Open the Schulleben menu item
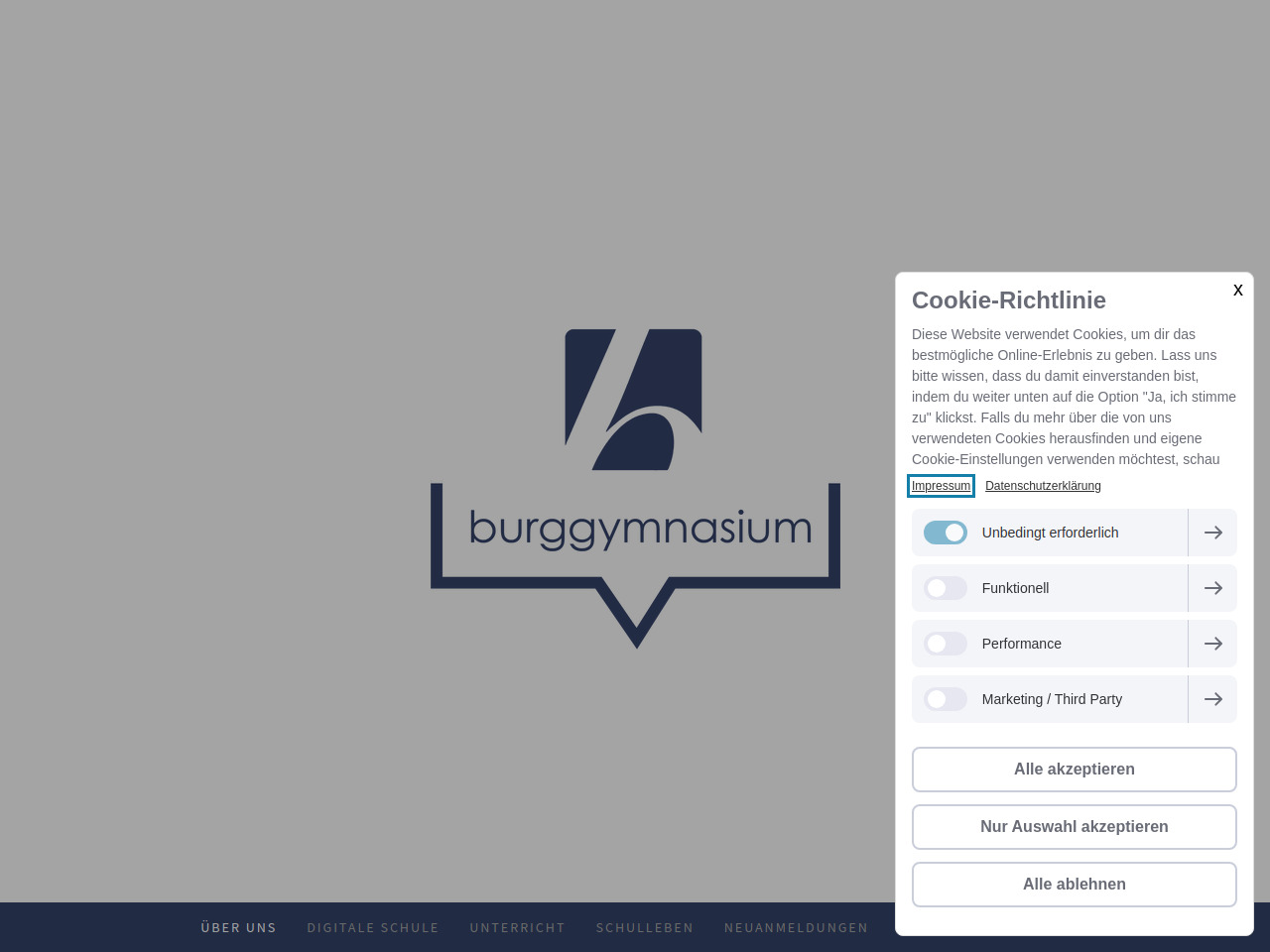This screenshot has height=952, width=1270. click(645, 928)
